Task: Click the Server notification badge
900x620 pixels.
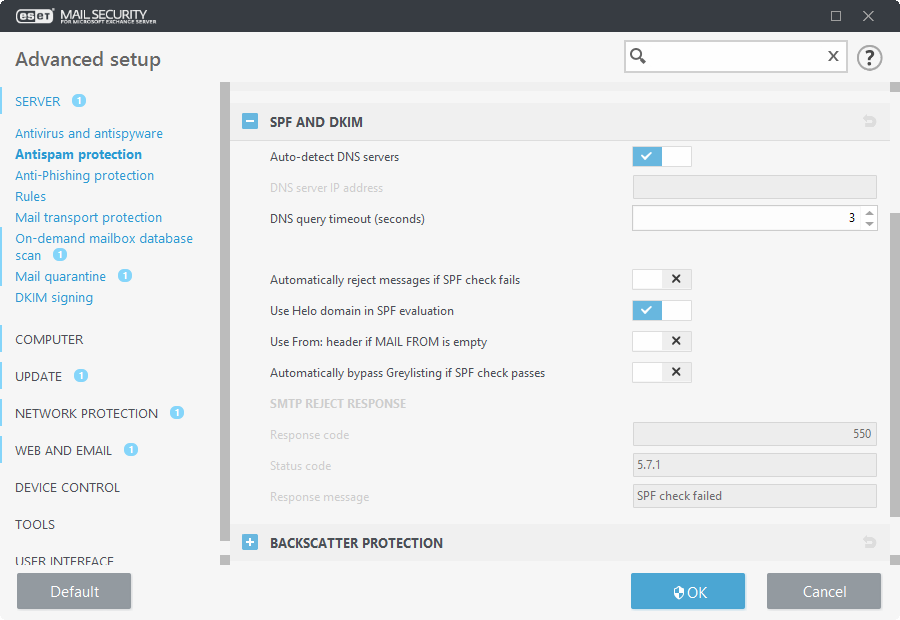Action: (x=79, y=101)
